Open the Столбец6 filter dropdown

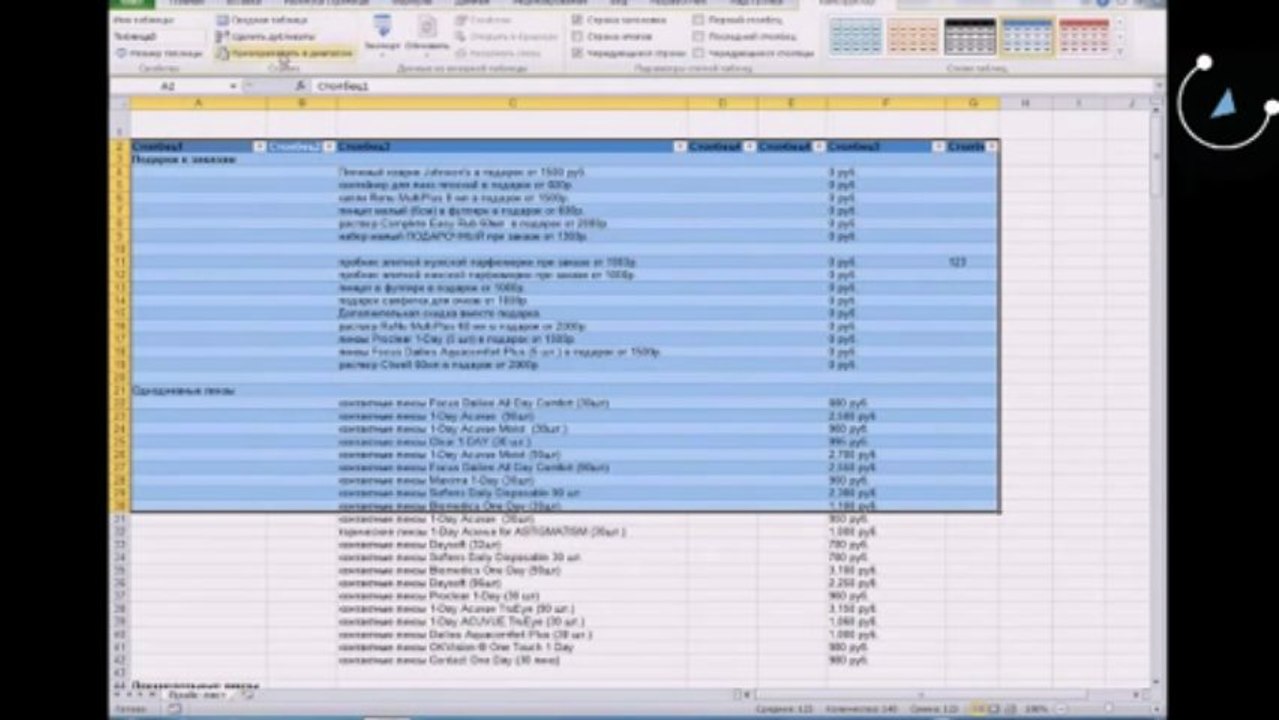coord(938,147)
